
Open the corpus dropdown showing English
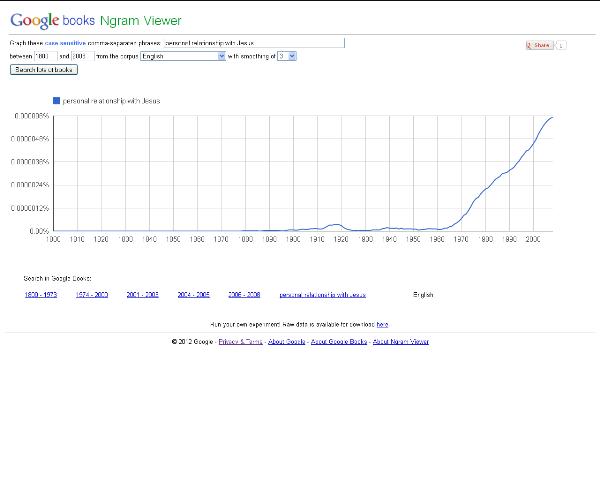[183, 57]
